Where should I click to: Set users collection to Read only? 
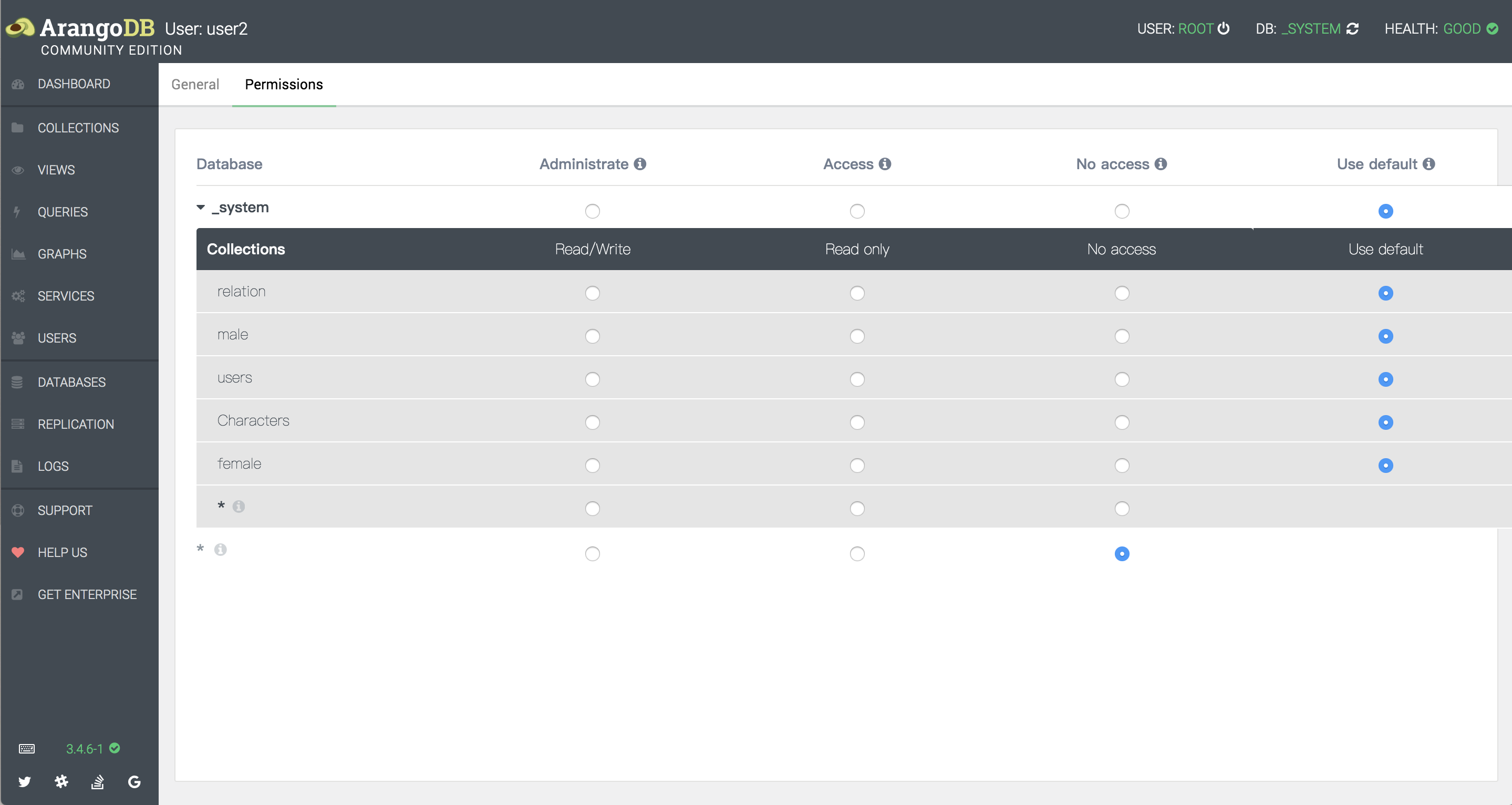(857, 379)
